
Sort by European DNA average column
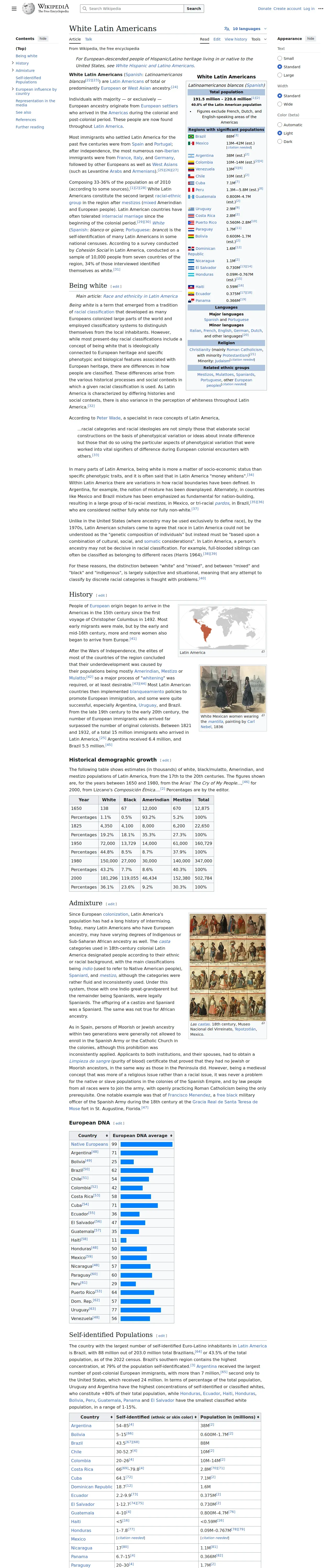[142, 1135]
